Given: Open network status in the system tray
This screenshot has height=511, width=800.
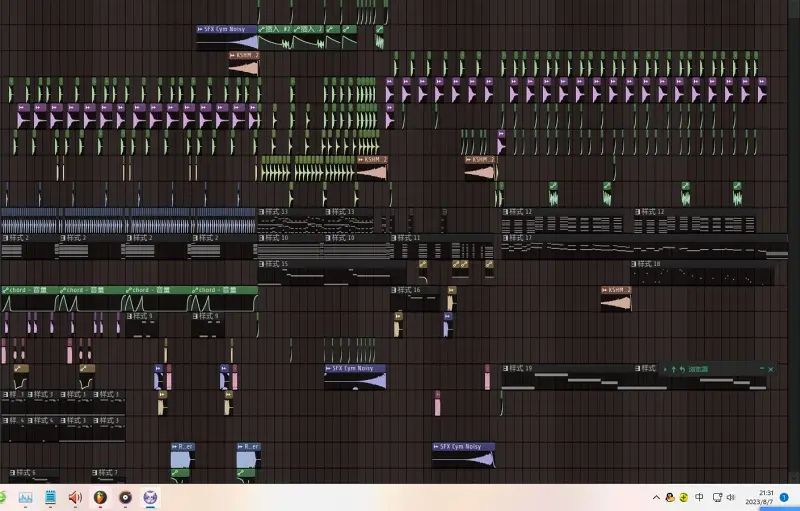Looking at the screenshot, I should (717, 497).
